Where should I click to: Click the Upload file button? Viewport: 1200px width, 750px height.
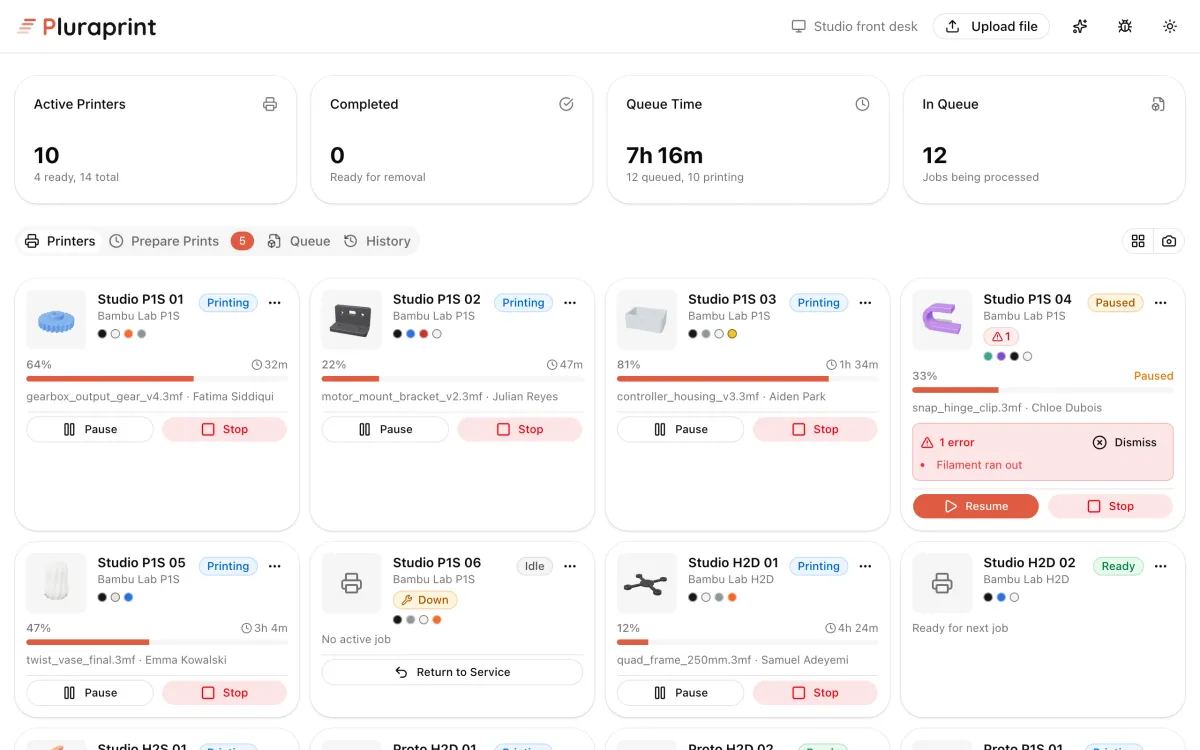991,27
